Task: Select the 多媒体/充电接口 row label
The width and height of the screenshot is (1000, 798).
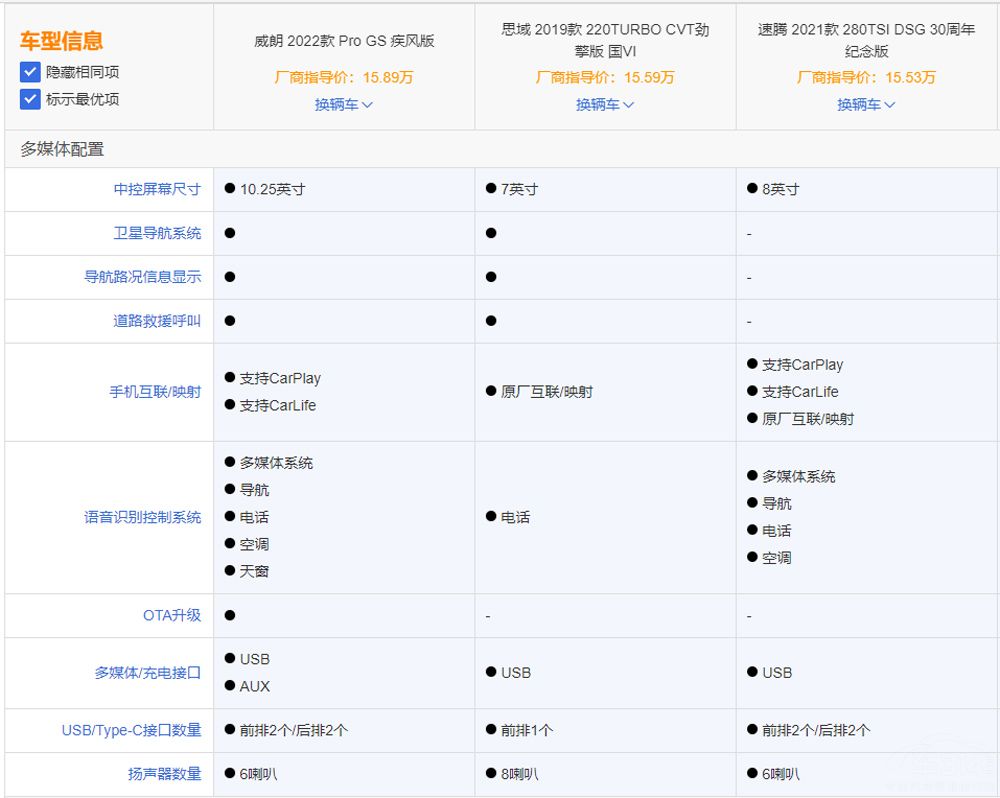Action: (x=148, y=673)
